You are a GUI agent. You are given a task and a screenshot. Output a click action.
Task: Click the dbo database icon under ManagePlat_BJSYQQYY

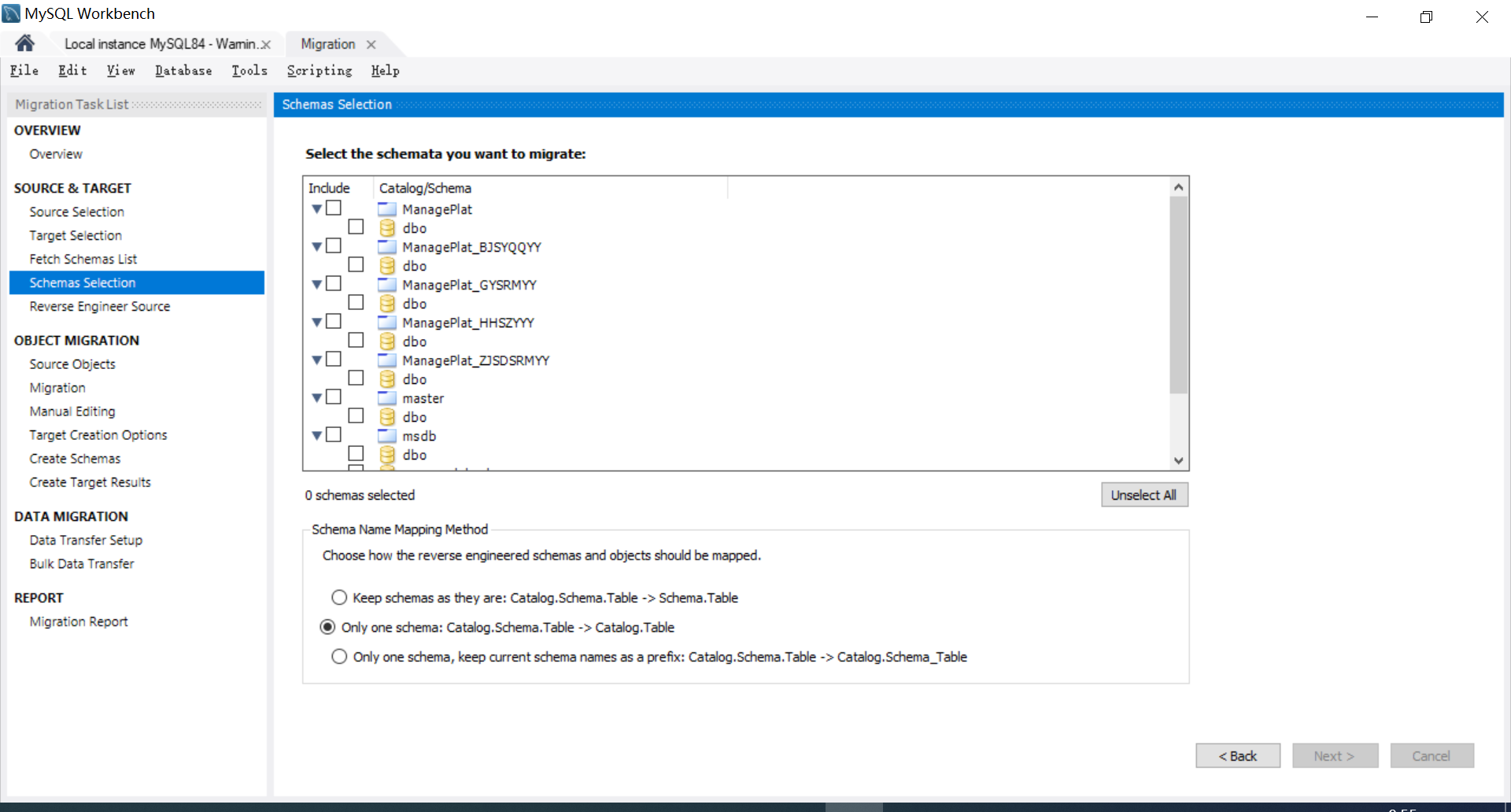pos(387,266)
